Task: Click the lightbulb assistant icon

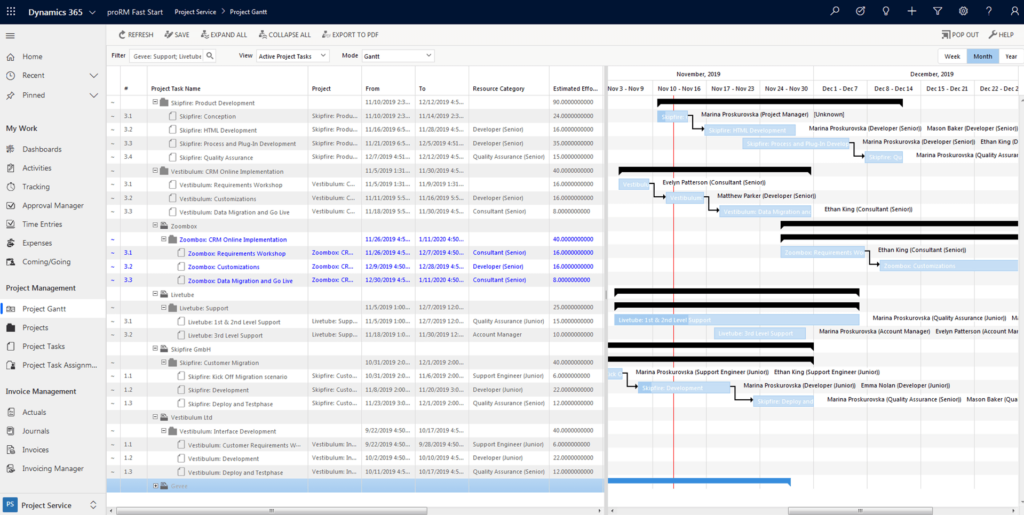Action: 886,11
